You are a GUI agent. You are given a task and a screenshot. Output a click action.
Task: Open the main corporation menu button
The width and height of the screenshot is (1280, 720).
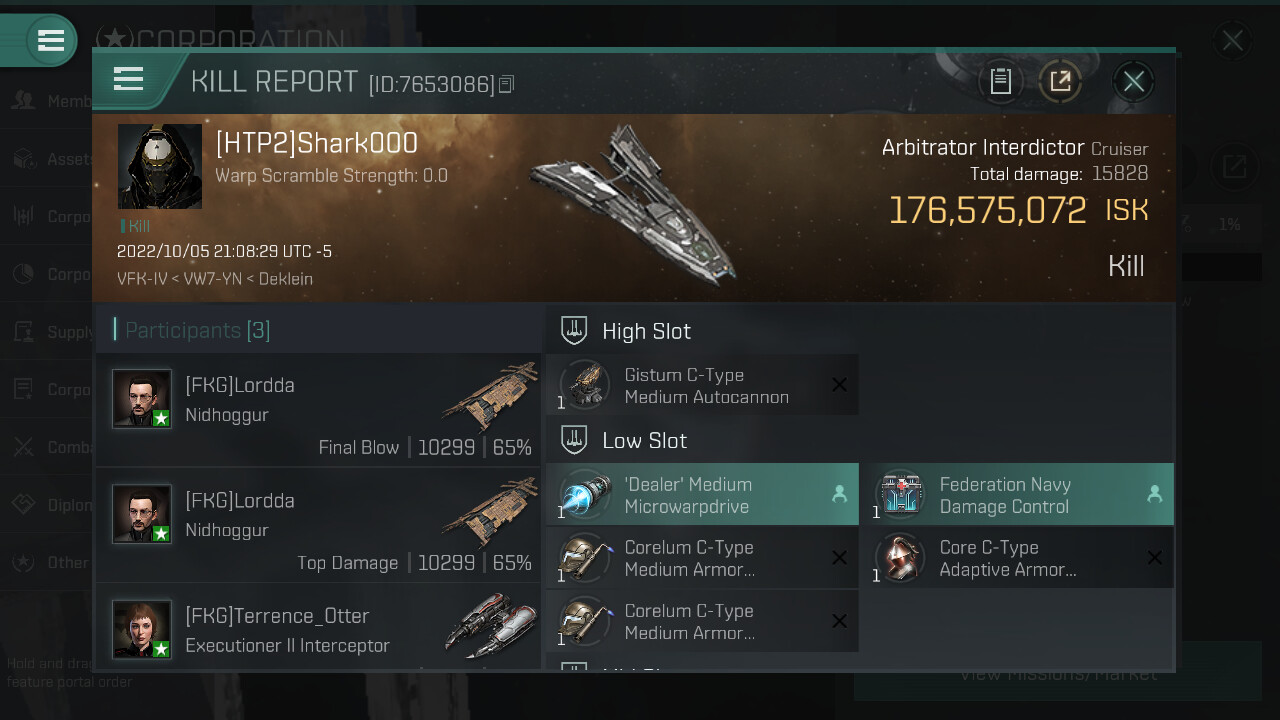coord(50,41)
